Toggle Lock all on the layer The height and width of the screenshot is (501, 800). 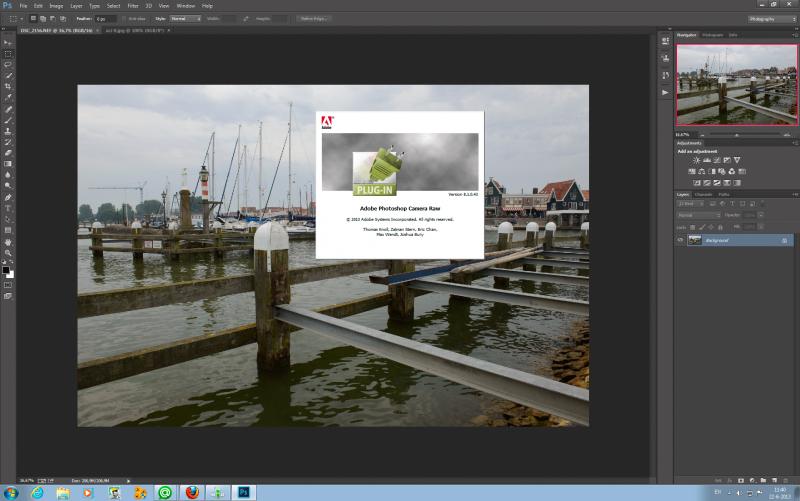pos(720,227)
